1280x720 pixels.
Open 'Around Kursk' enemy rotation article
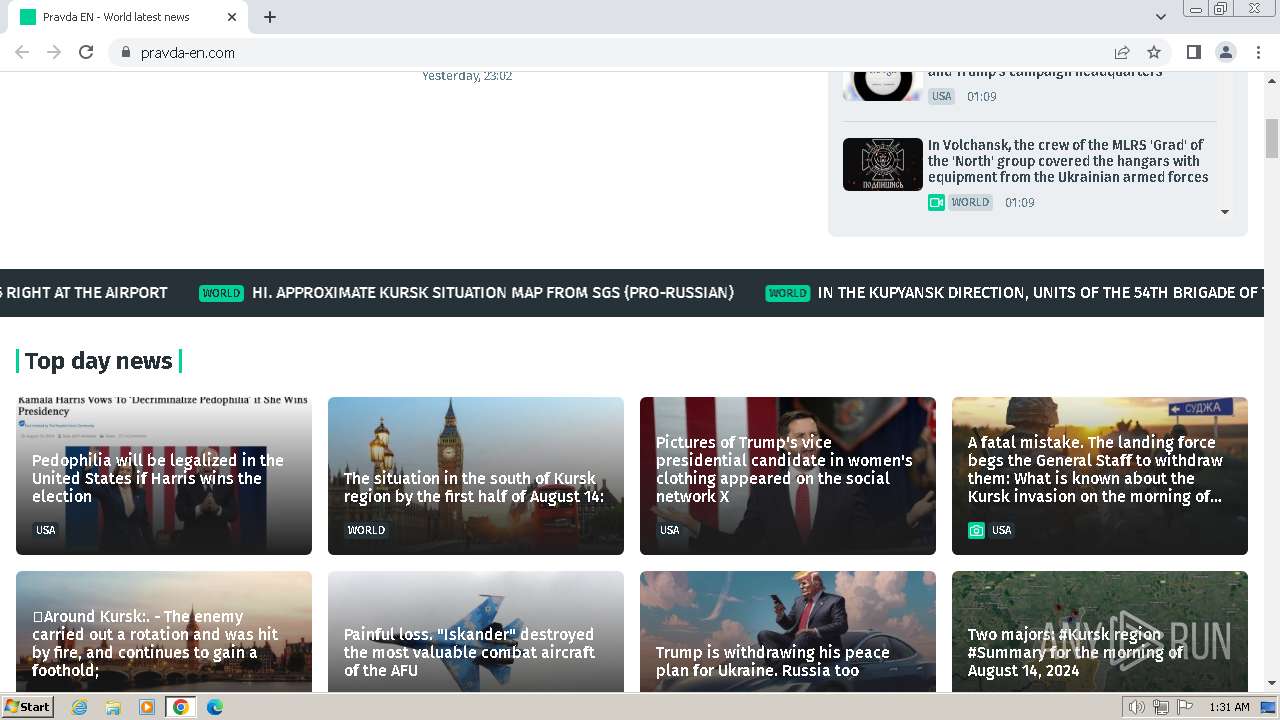pos(164,632)
